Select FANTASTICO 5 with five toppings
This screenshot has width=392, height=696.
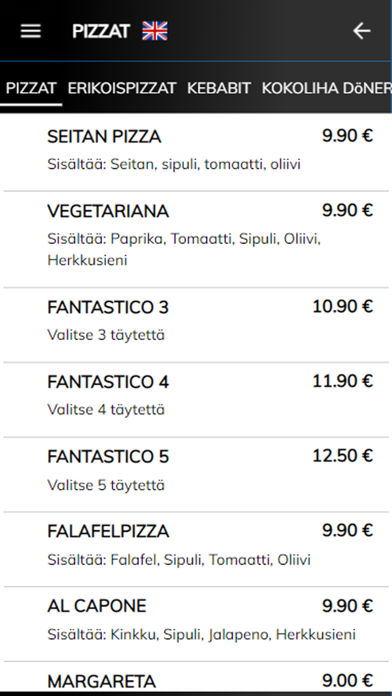click(196, 475)
